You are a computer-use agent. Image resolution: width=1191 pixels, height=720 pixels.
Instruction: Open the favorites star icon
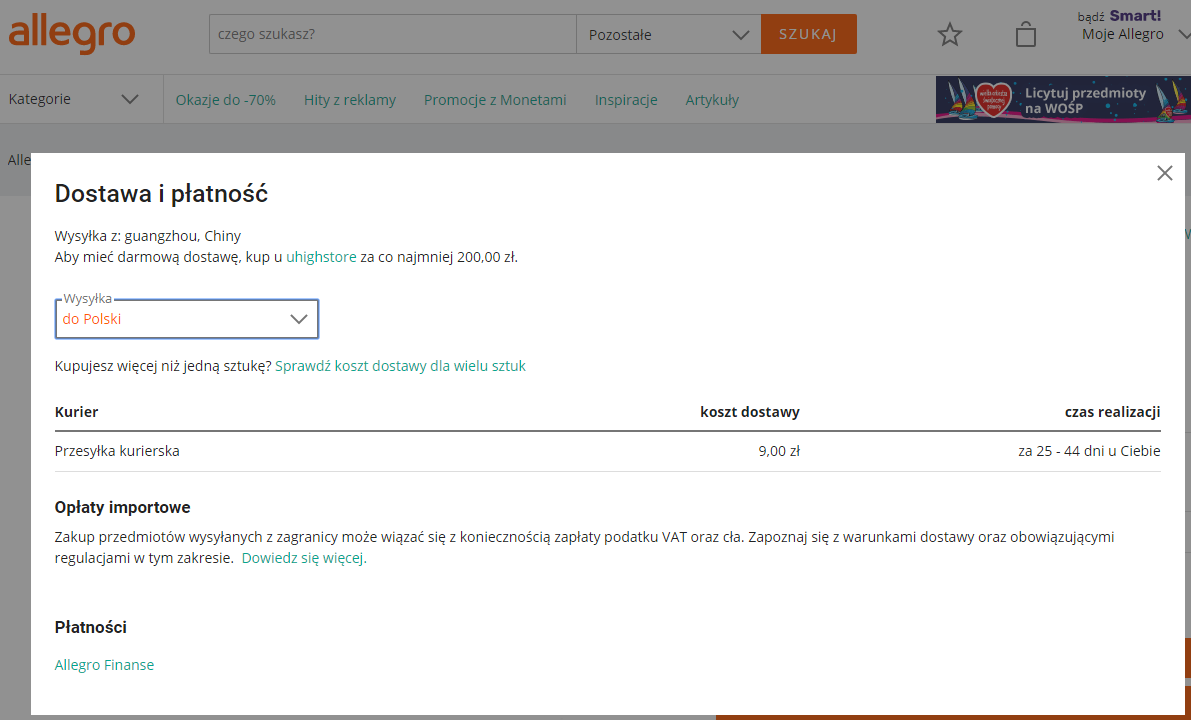point(949,35)
